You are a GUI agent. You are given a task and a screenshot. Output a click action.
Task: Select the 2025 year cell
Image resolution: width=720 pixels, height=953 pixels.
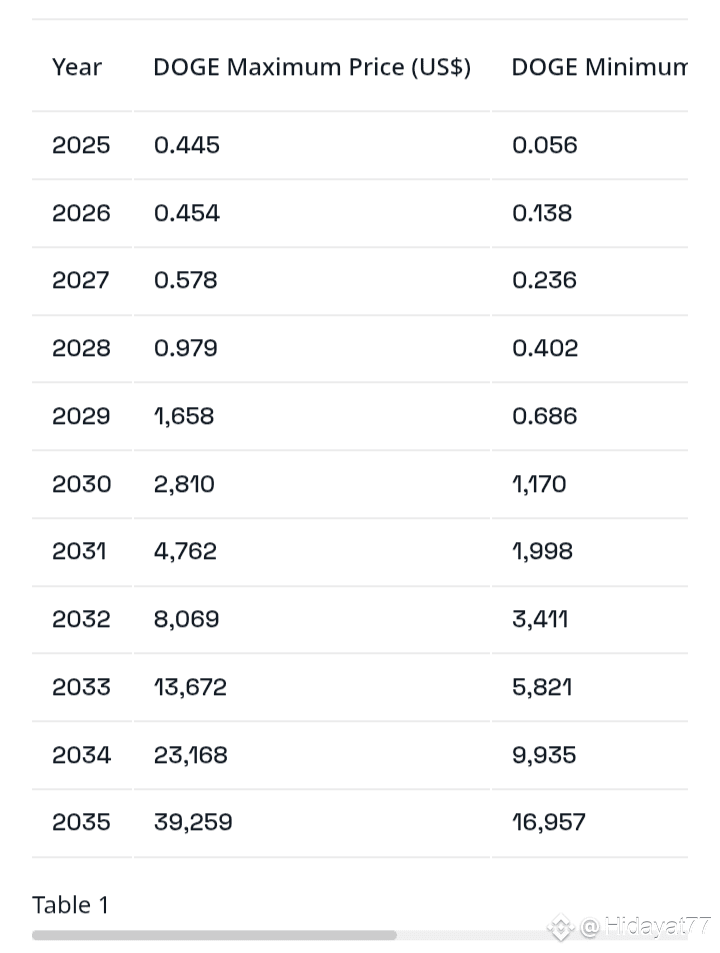tap(81, 145)
